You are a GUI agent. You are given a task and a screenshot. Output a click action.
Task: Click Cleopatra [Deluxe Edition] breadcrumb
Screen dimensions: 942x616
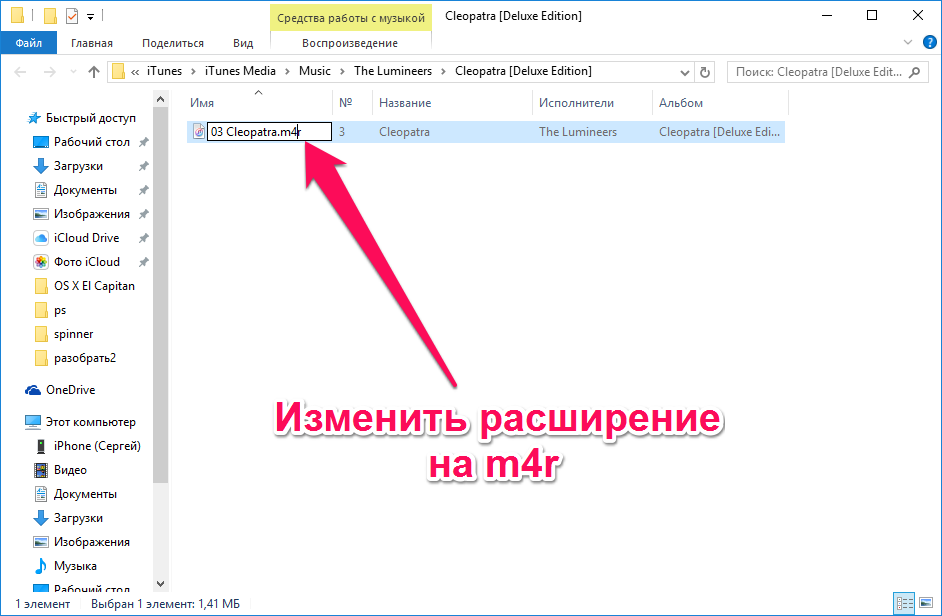pyautogui.click(x=523, y=71)
